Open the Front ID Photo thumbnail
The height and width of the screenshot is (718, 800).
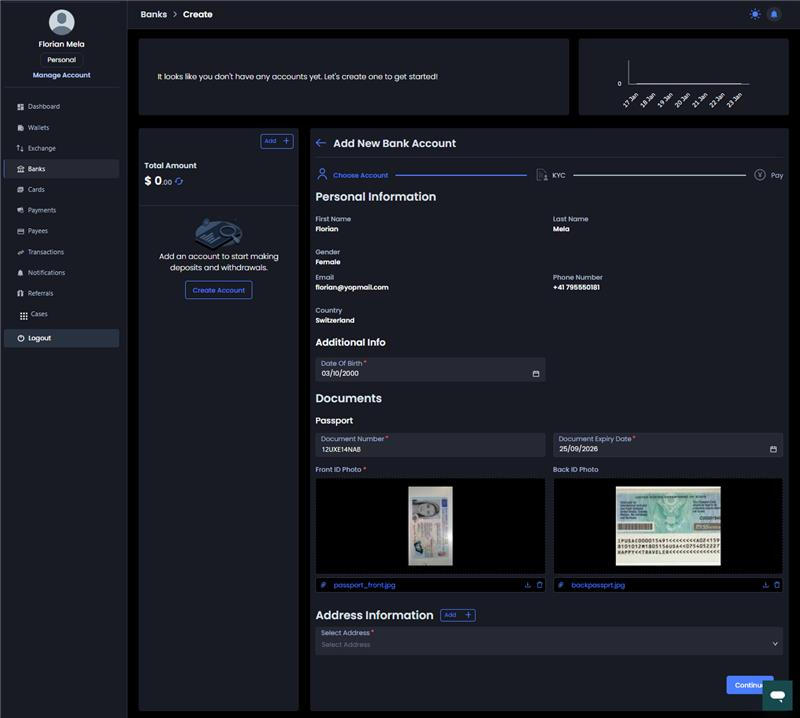(430, 526)
